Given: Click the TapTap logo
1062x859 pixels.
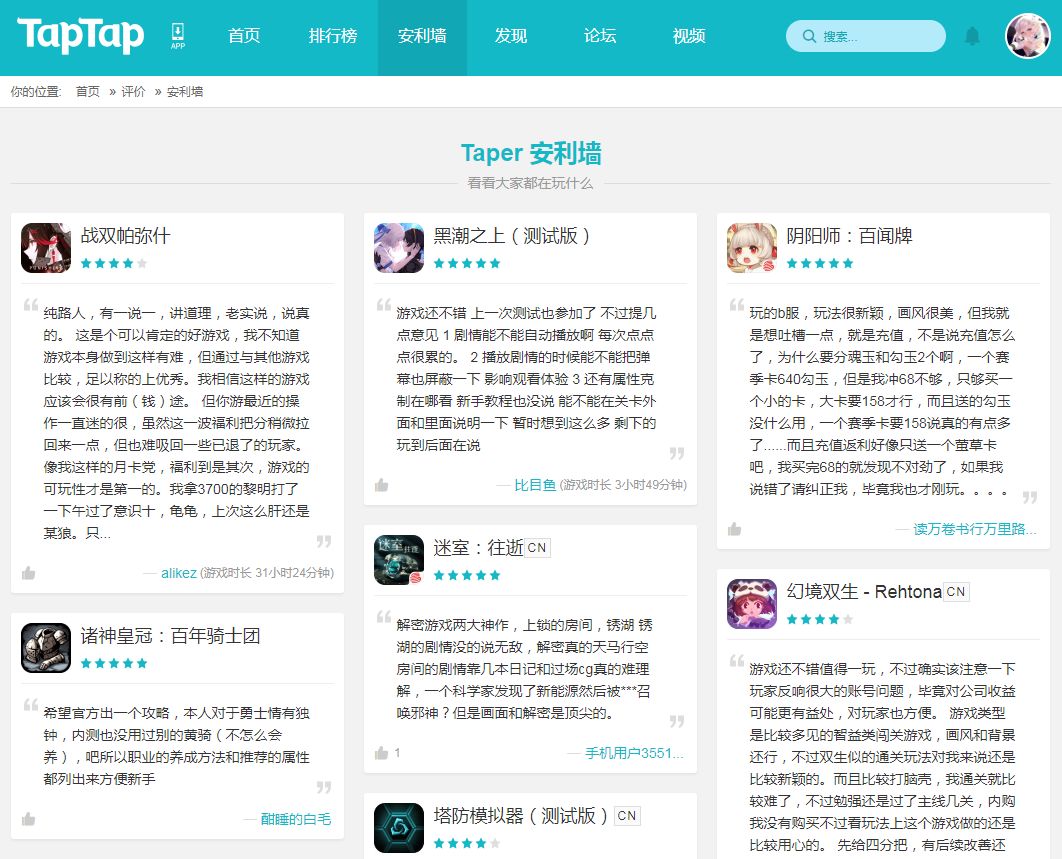Looking at the screenshot, I should 81,35.
